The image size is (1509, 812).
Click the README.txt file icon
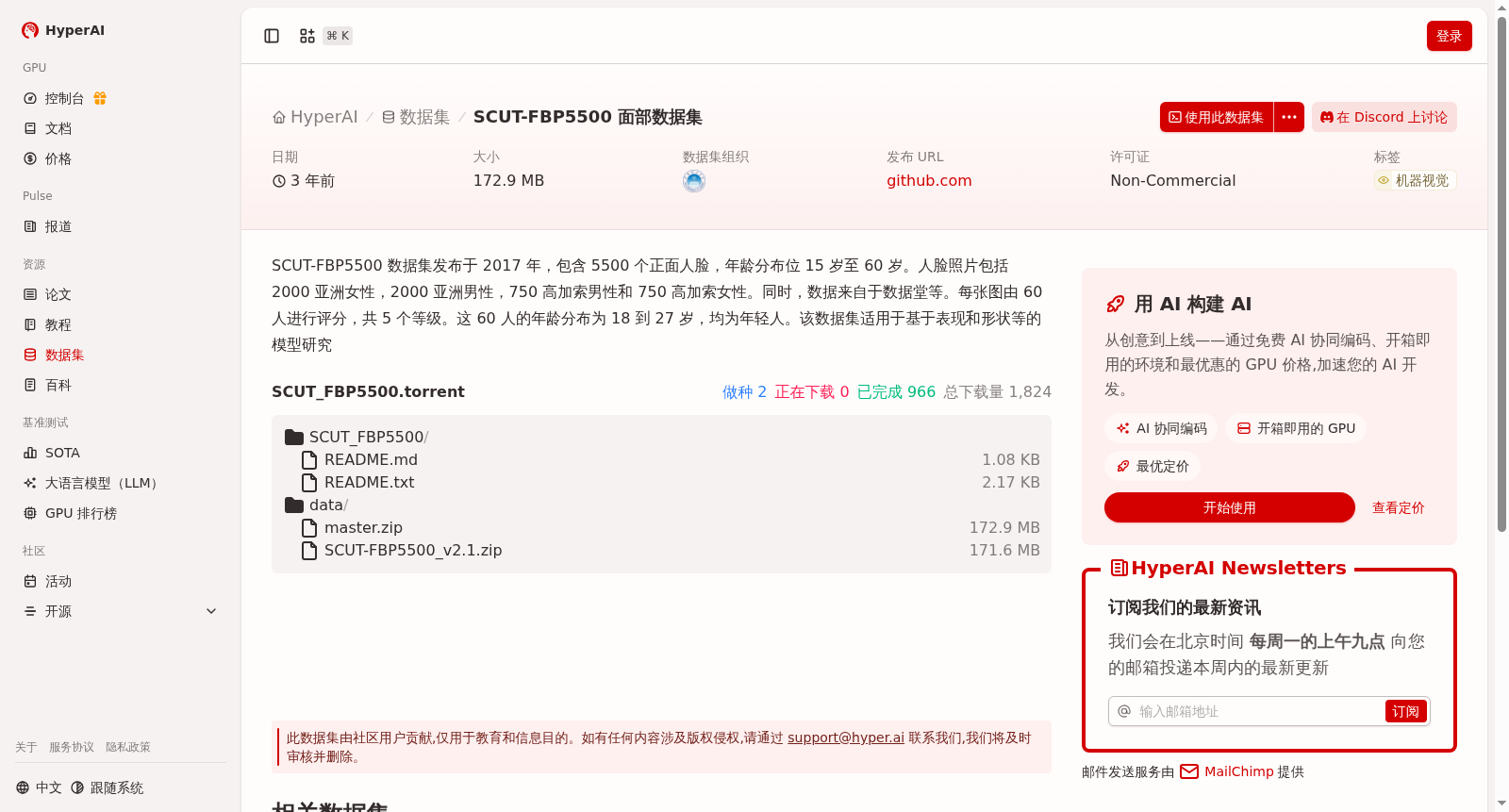pyautogui.click(x=308, y=482)
